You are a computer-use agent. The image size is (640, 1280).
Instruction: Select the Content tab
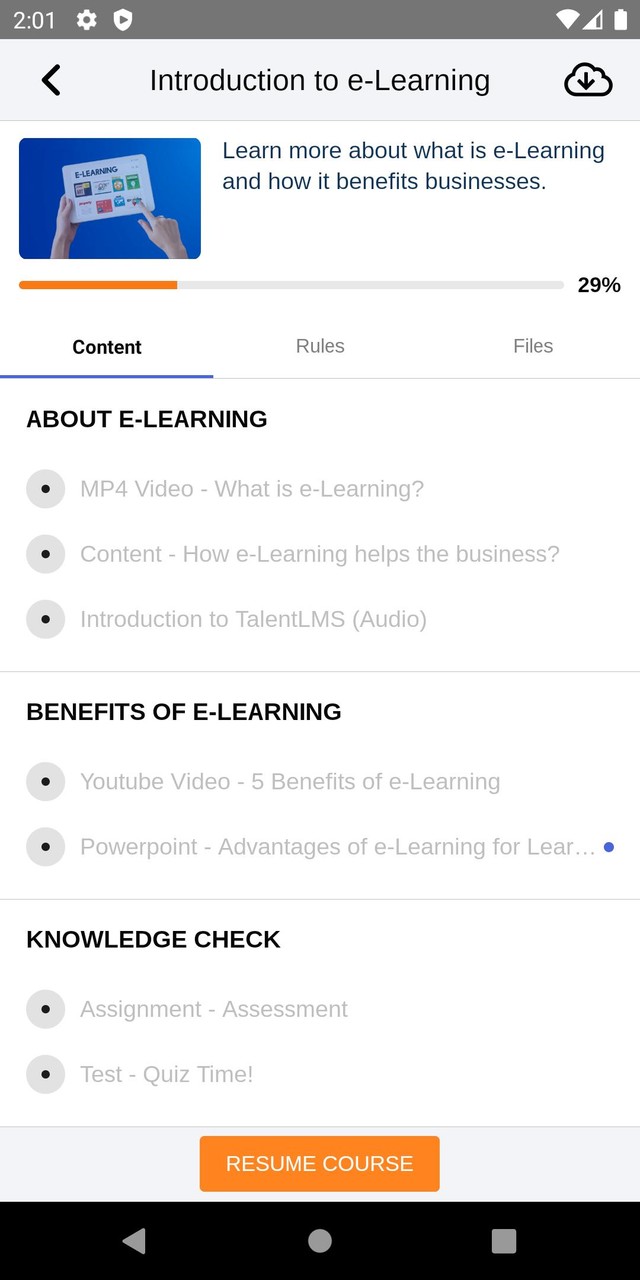click(x=107, y=347)
